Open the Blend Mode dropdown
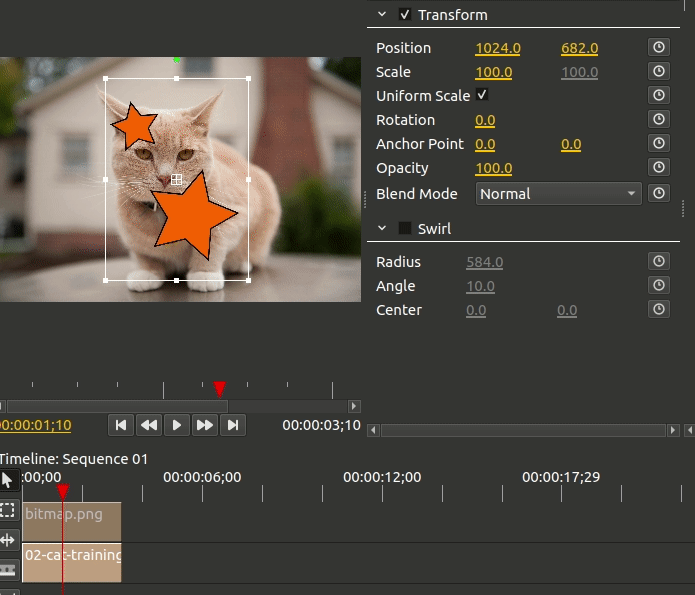This screenshot has width=695, height=595. [558, 194]
